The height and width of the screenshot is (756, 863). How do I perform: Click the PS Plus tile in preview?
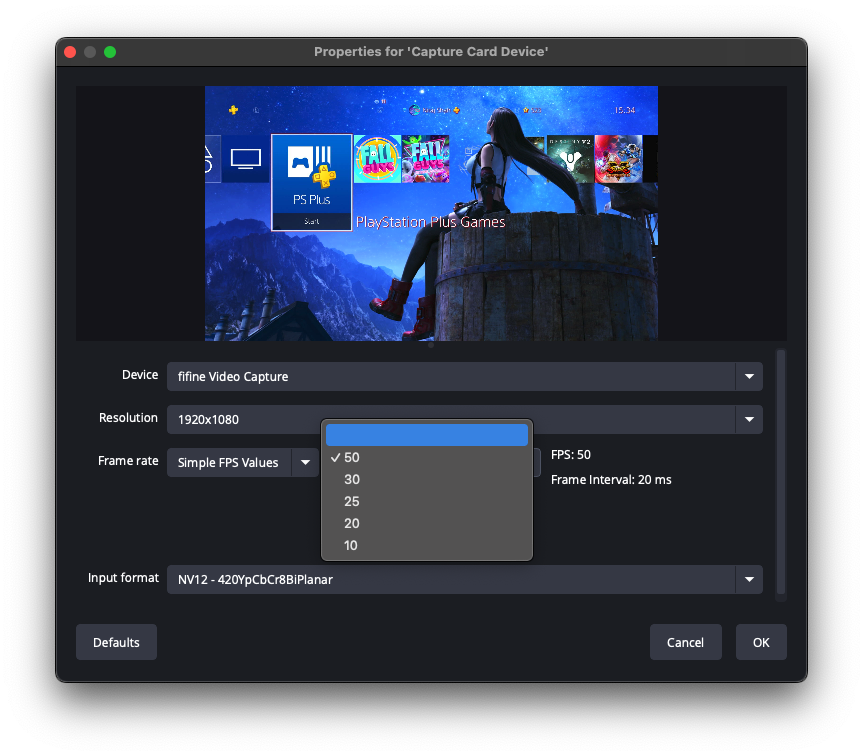coord(312,182)
